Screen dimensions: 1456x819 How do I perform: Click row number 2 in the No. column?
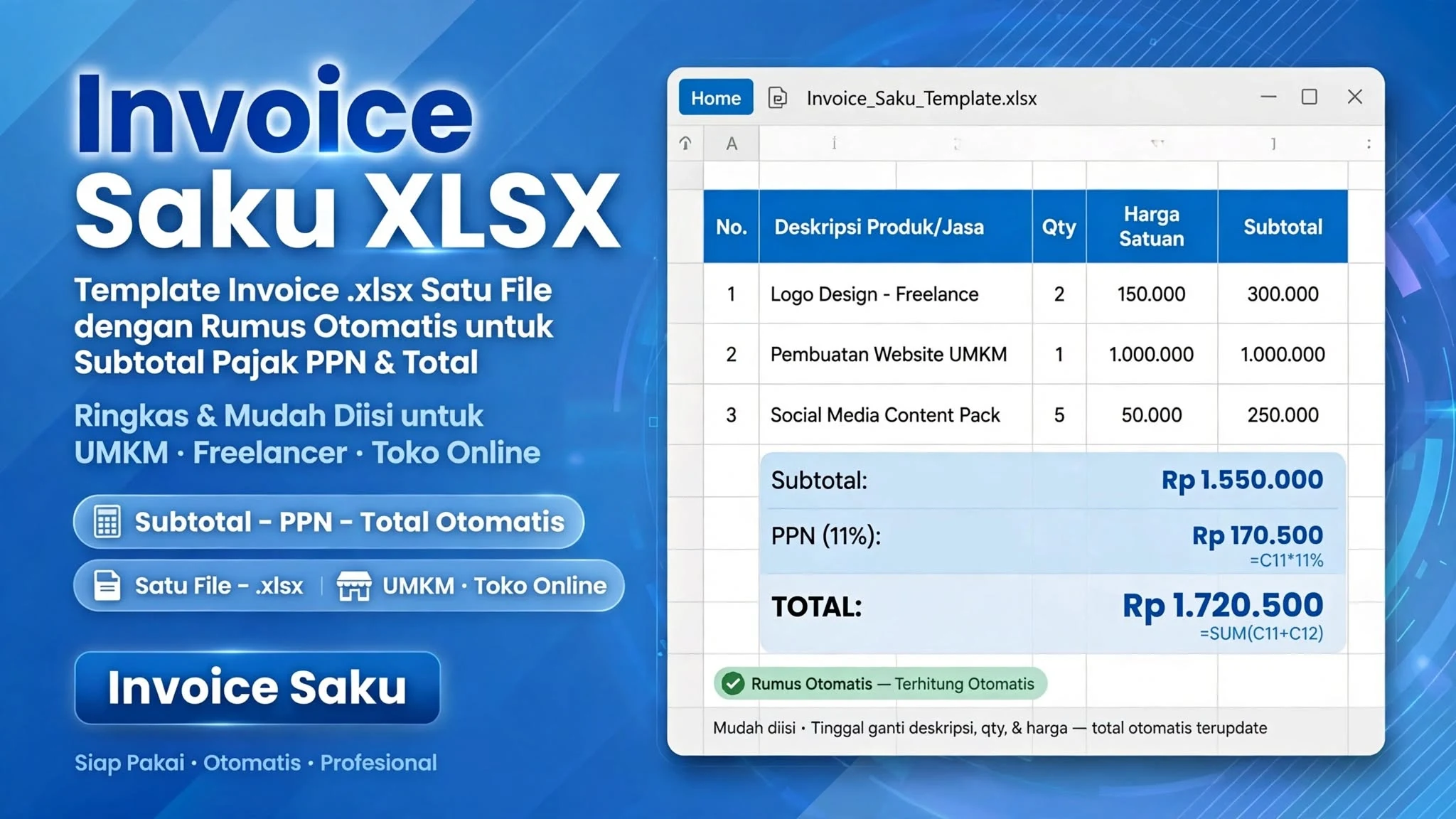pyautogui.click(x=731, y=354)
